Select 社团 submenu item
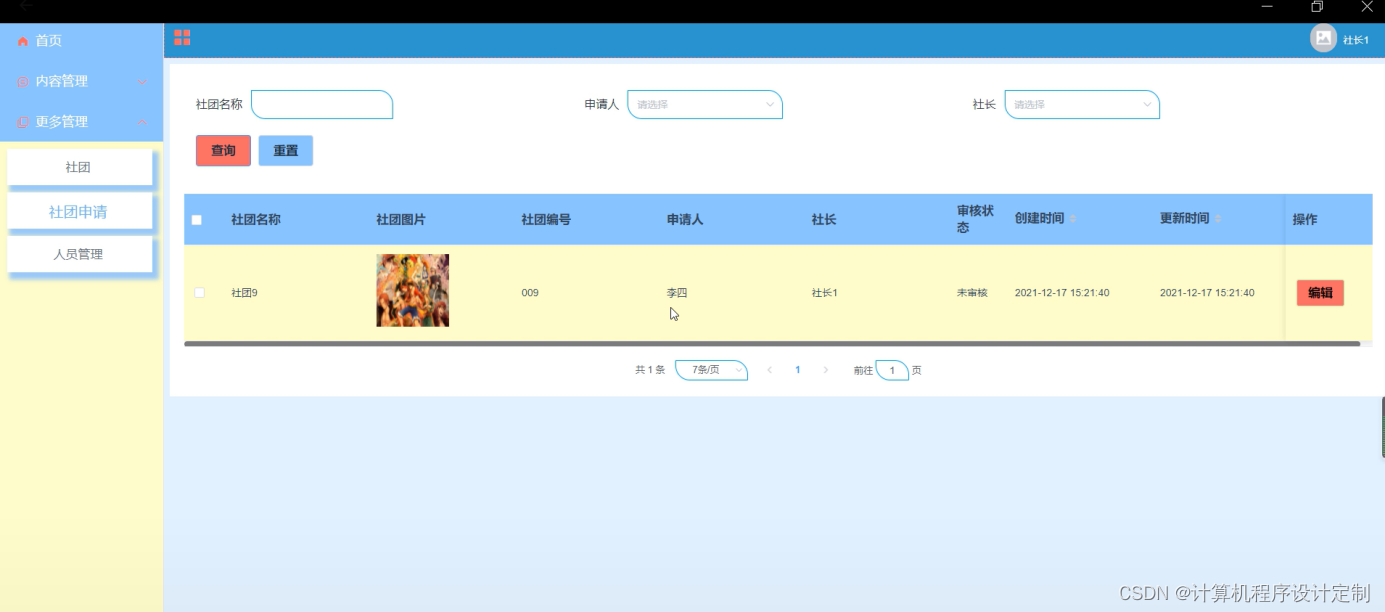The height and width of the screenshot is (612, 1385). 79,168
